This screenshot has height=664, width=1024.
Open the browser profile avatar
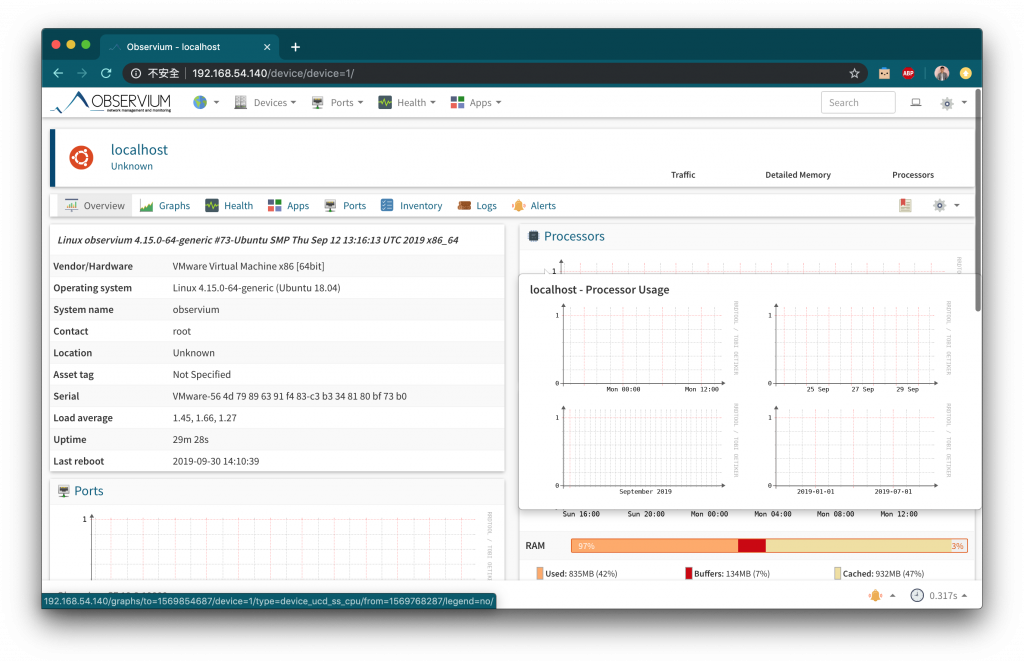coord(942,73)
